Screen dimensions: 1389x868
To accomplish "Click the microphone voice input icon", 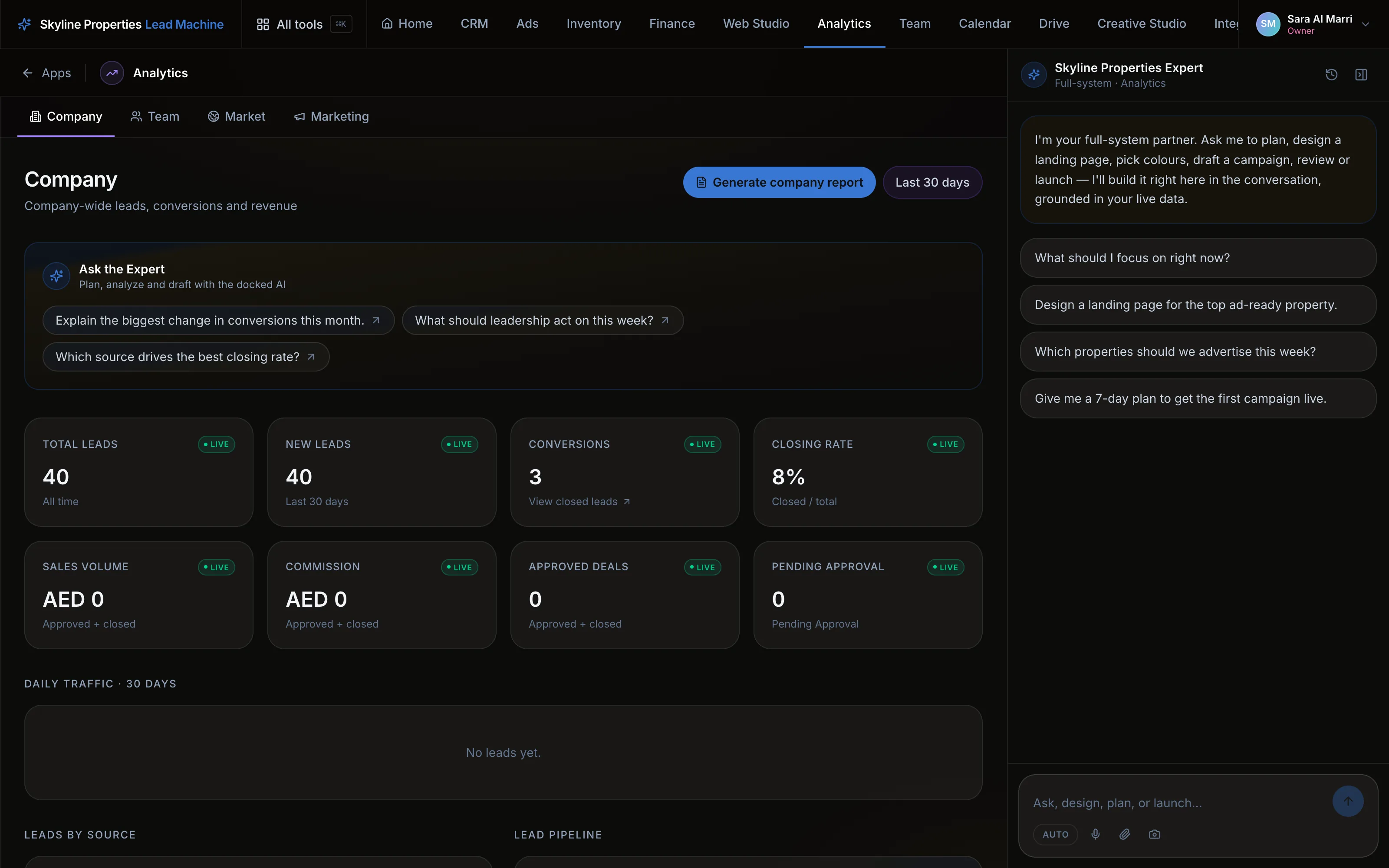I will (x=1095, y=834).
